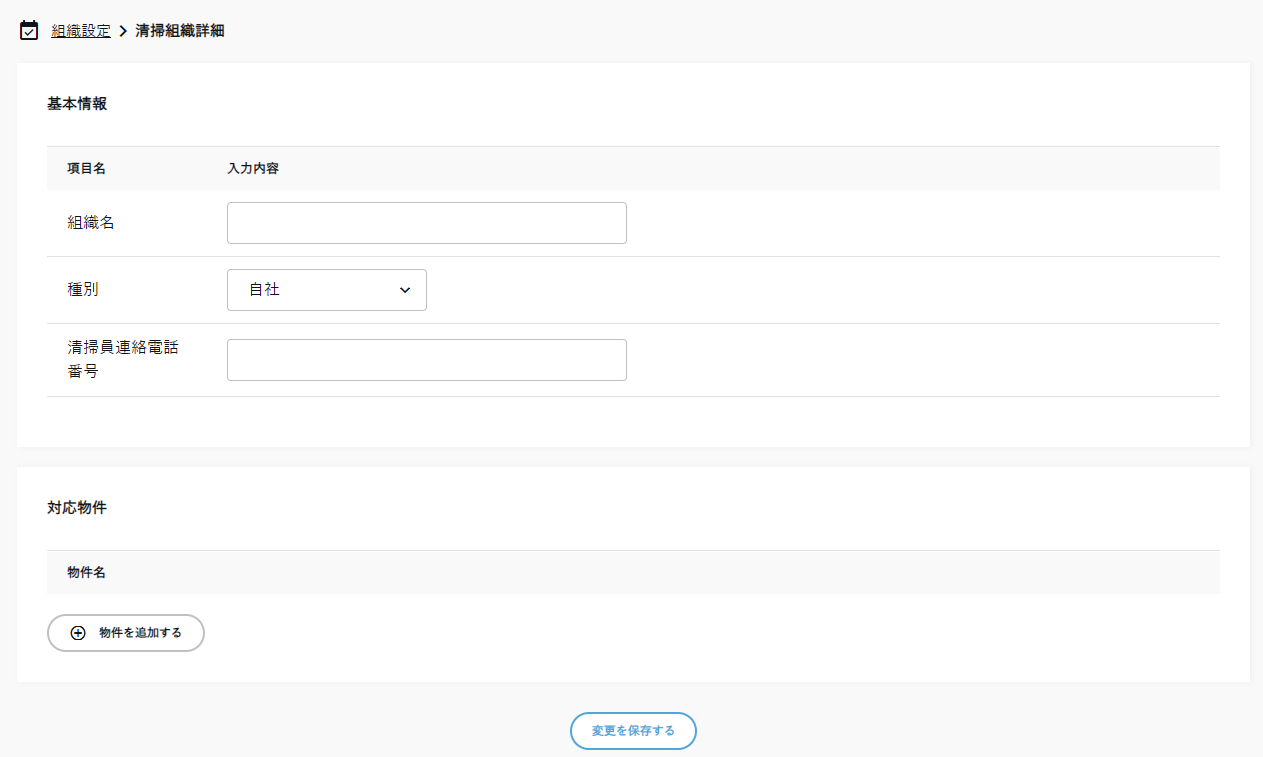Go back to 組織設定 via breadcrumb link

pos(81,31)
